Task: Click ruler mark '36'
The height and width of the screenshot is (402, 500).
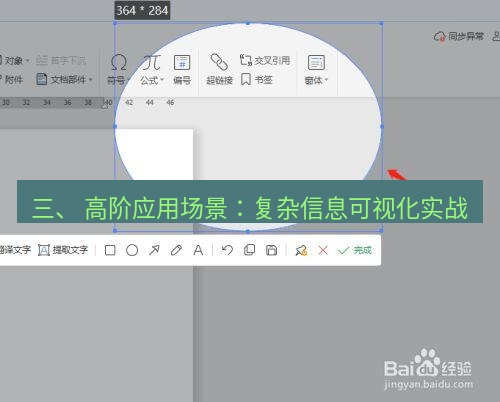Action: coord(68,102)
